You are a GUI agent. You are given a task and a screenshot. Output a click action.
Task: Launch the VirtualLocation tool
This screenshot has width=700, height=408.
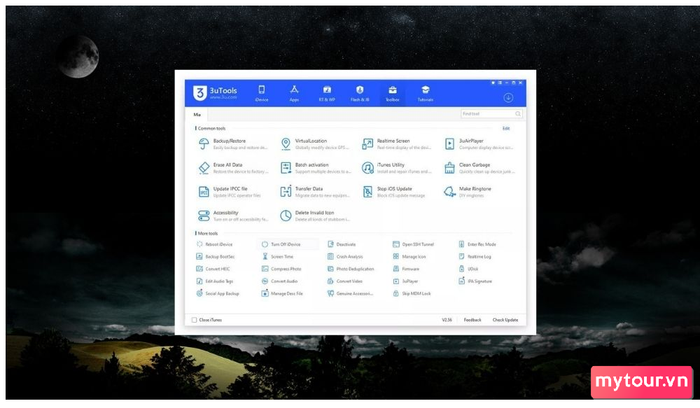click(x=314, y=144)
